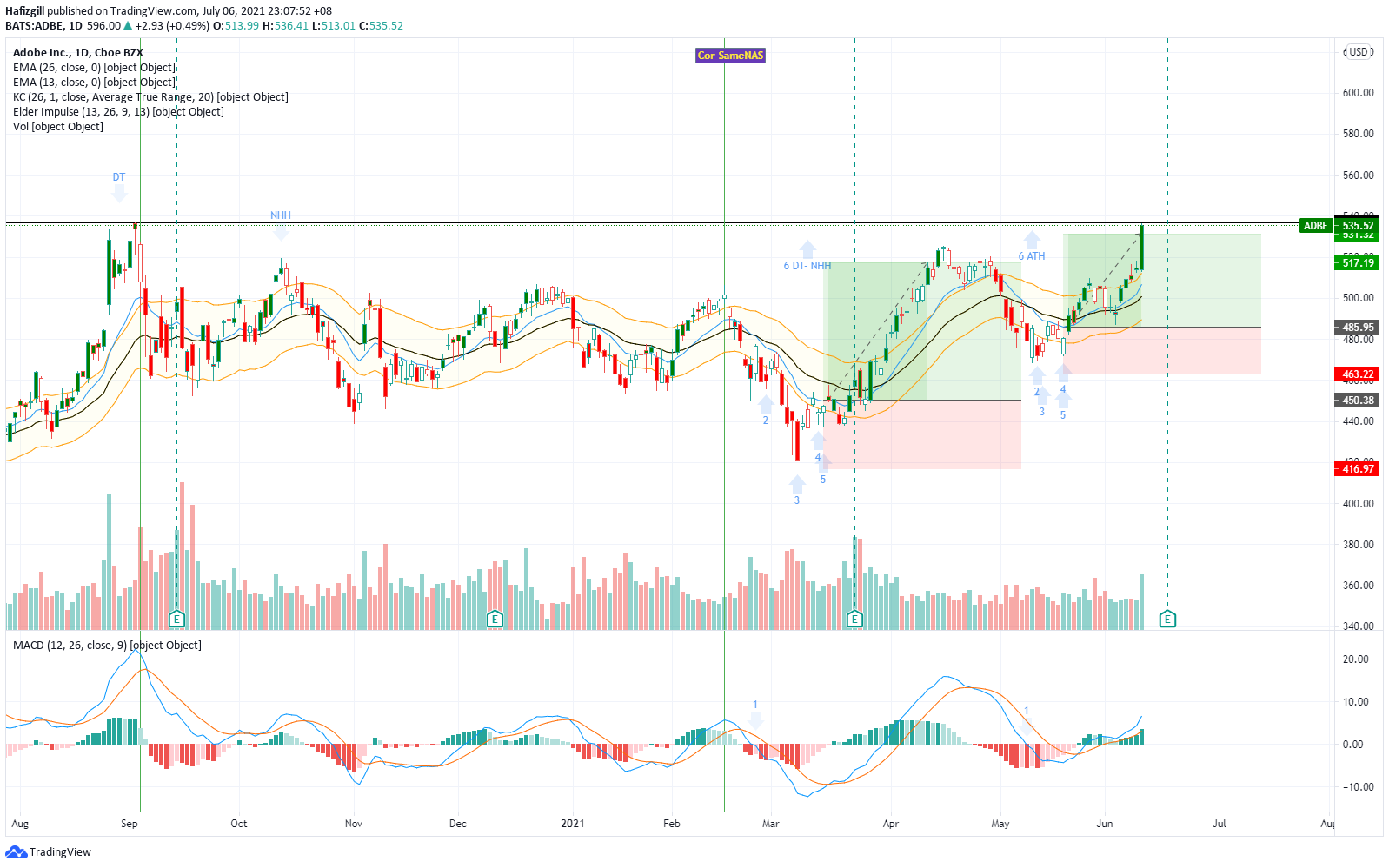The width and height of the screenshot is (1389, 868).
Task: Click the TradingView logo at bottom left
Action: [x=48, y=851]
